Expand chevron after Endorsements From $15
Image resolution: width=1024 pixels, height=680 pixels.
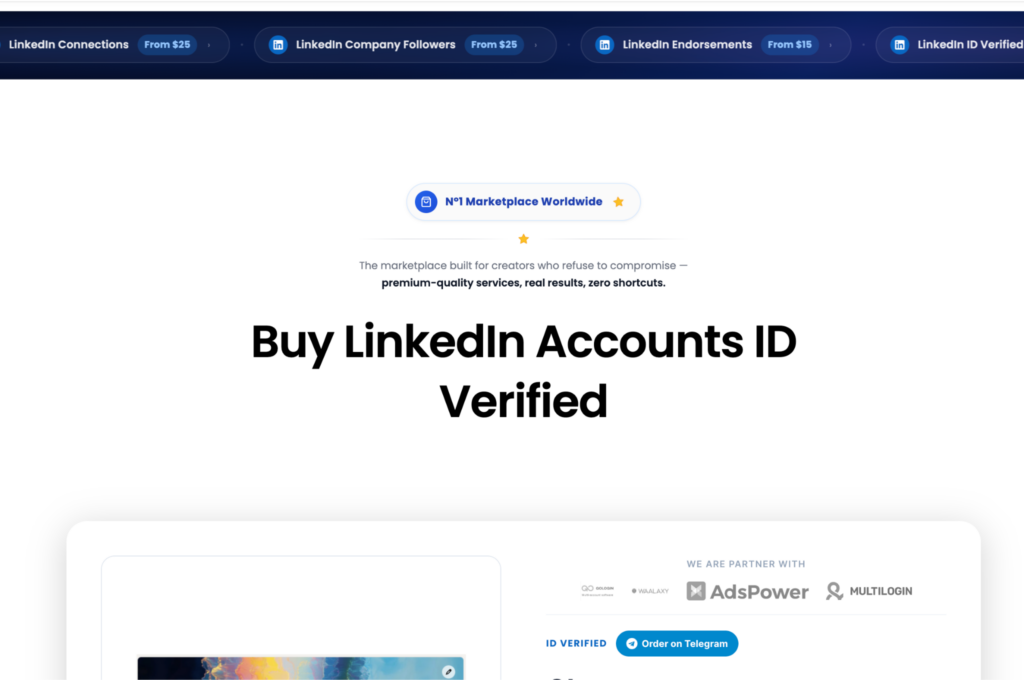(x=830, y=45)
